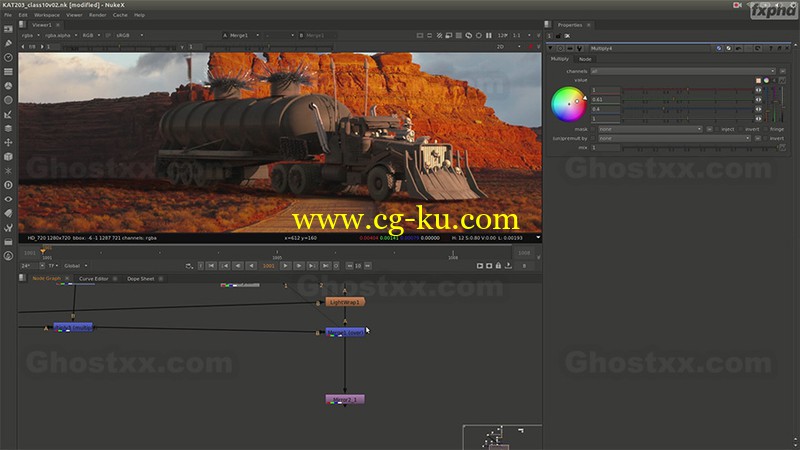This screenshot has height=450, width=800.
Task: Open the Transform nodes arrows icon
Action: 8,142
